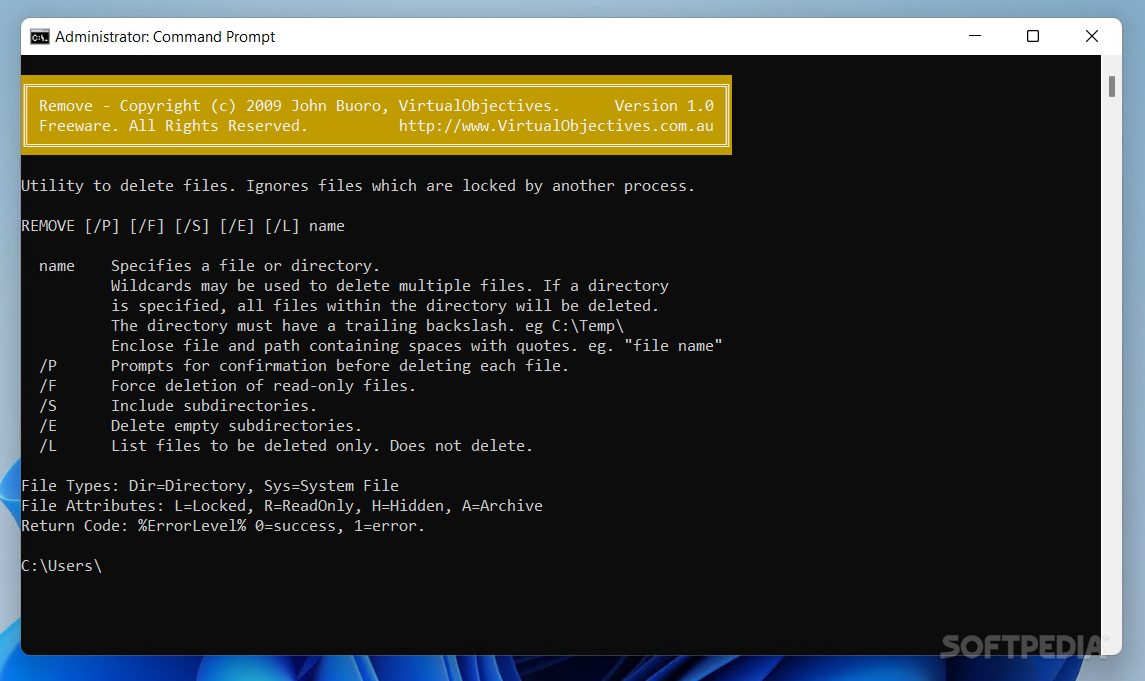This screenshot has width=1145, height=681.
Task: Click the 'C:\Users\' prompt line
Action: 61,566
